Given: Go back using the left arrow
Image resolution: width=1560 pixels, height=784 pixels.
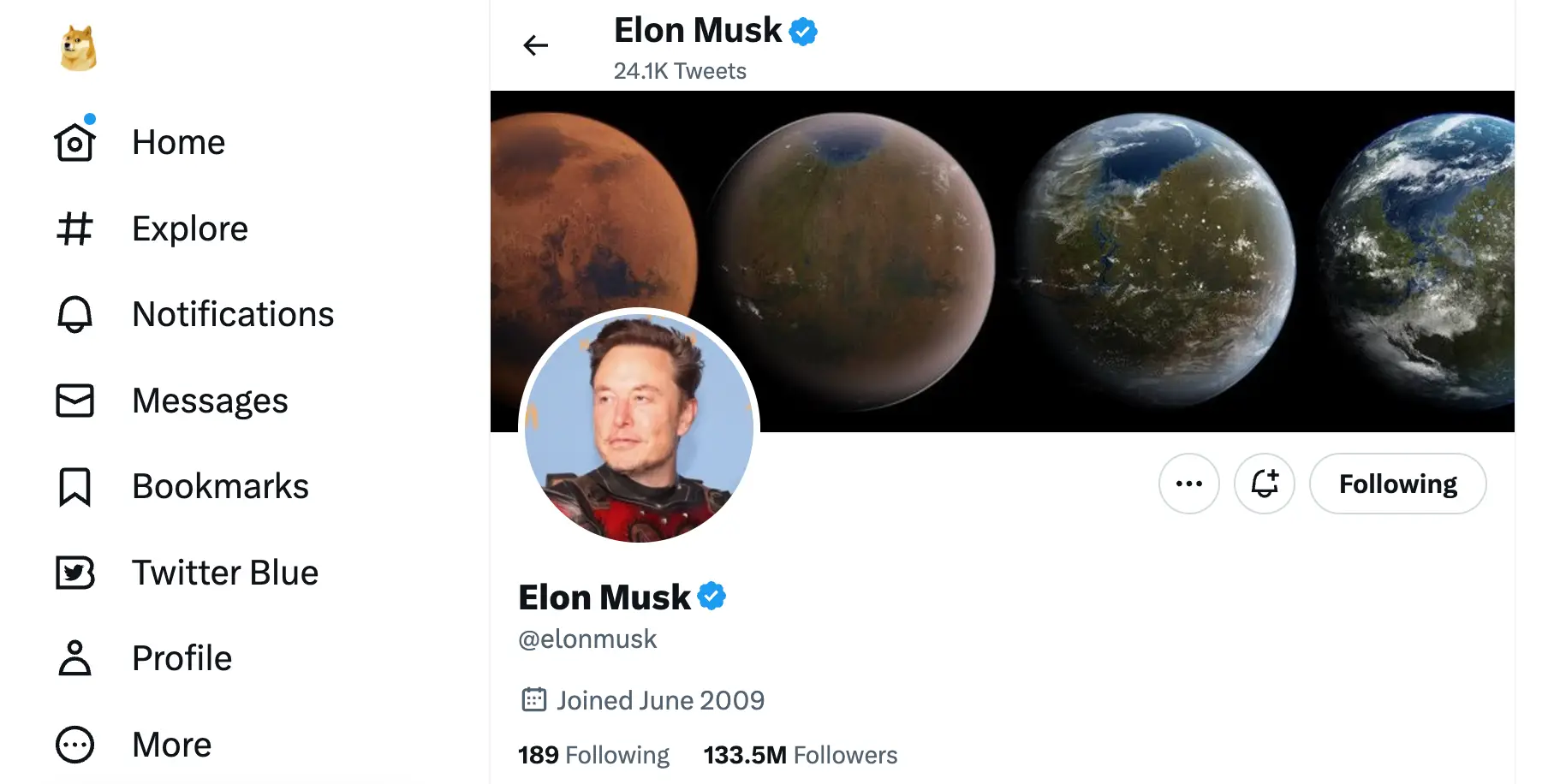Looking at the screenshot, I should point(535,45).
